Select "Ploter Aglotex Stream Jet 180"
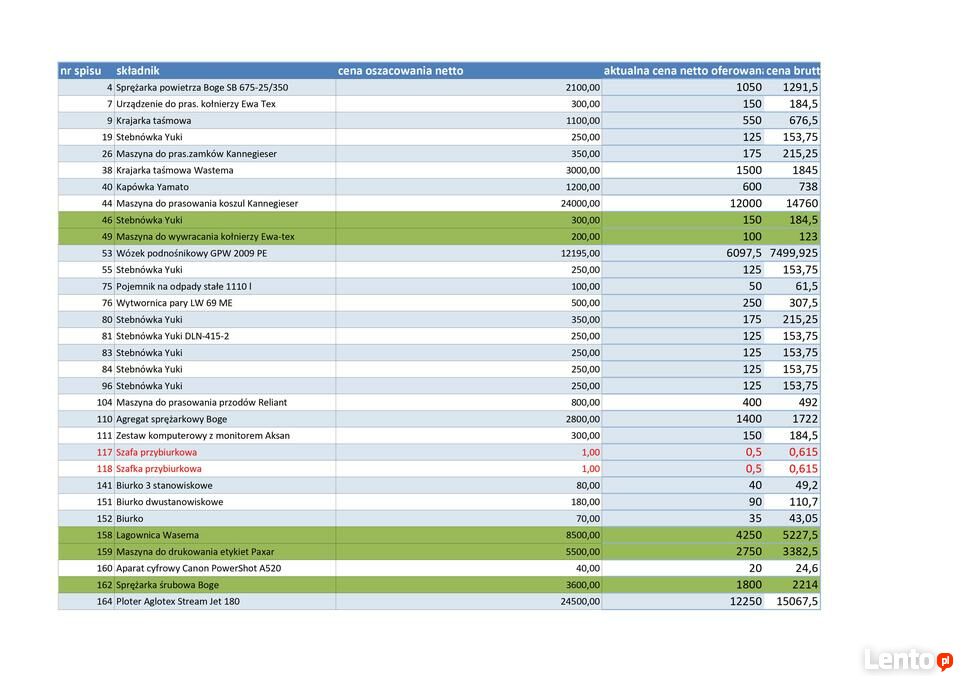Image resolution: width=962 pixels, height=680 pixels. (x=178, y=601)
